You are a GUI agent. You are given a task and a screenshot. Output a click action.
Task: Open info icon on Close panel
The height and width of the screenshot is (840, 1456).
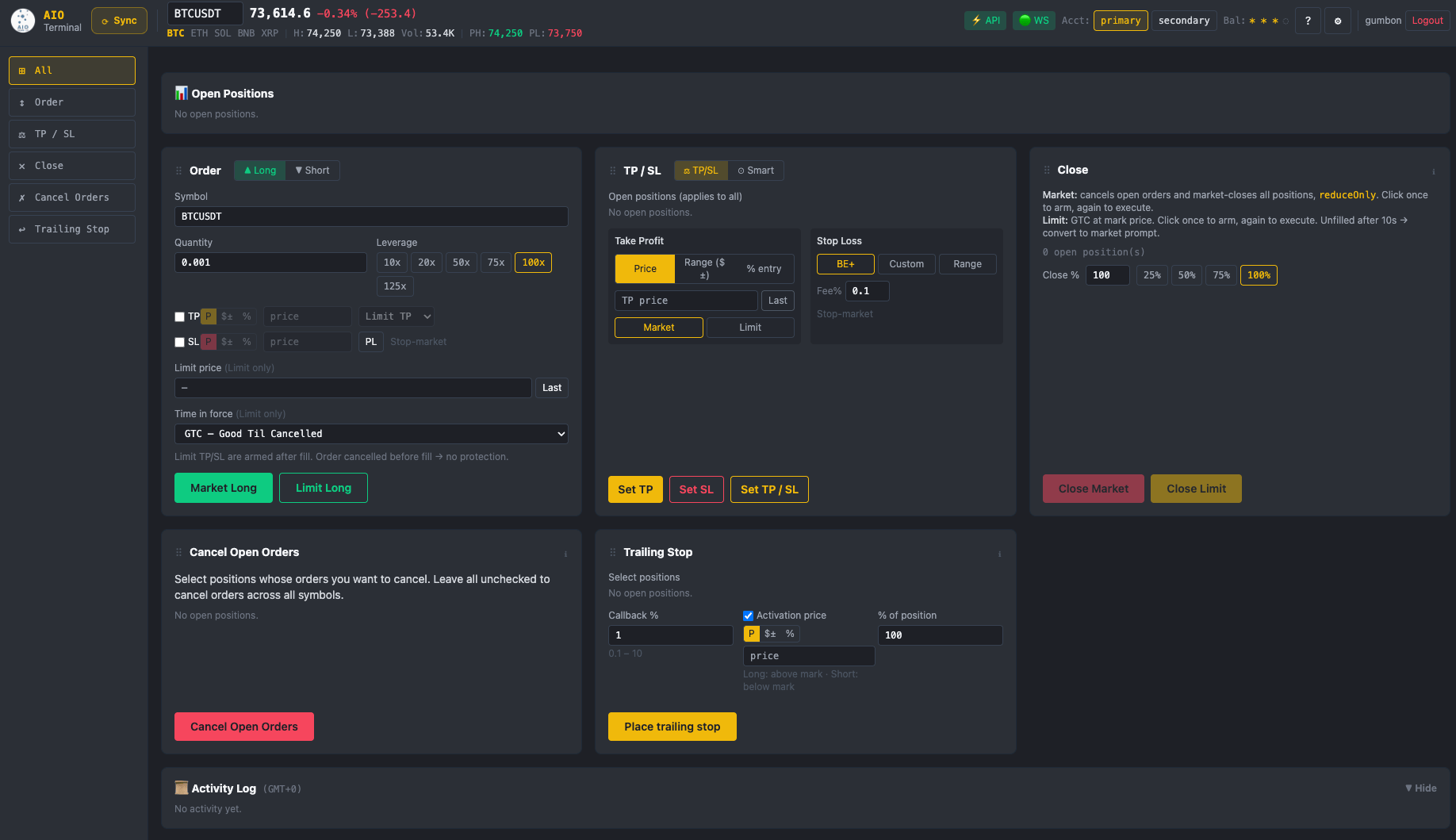click(x=1433, y=171)
